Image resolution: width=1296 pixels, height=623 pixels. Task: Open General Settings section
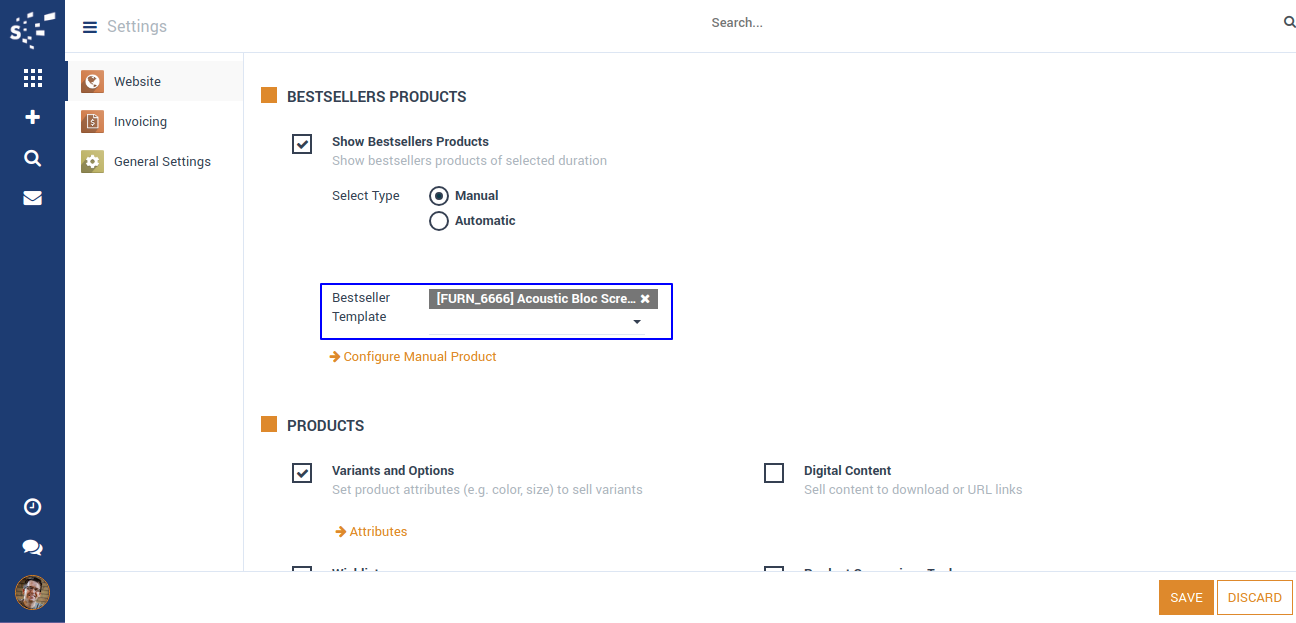tap(162, 162)
